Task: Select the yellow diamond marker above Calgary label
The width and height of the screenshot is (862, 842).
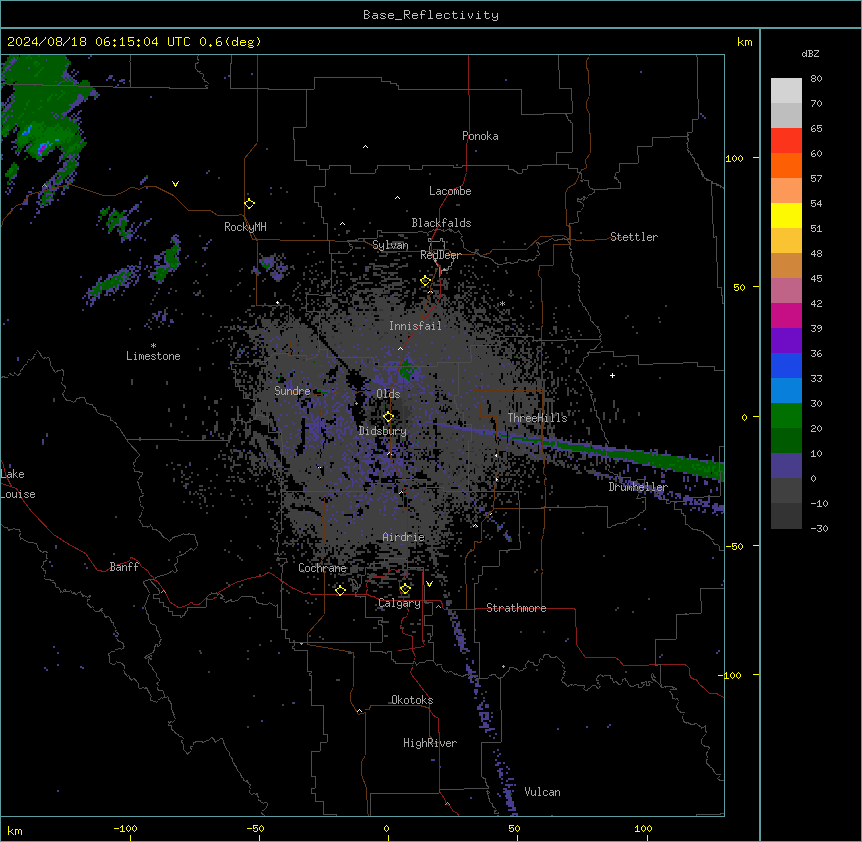Action: (405, 589)
